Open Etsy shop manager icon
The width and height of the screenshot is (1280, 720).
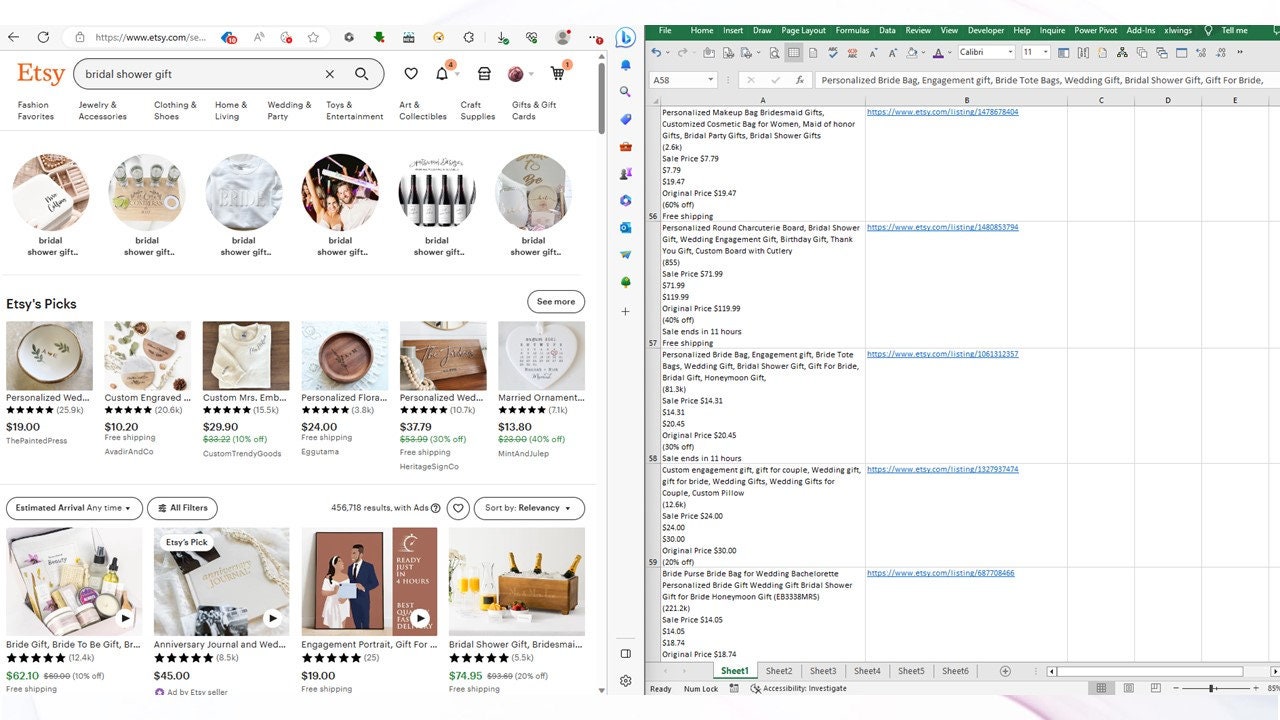click(x=484, y=74)
